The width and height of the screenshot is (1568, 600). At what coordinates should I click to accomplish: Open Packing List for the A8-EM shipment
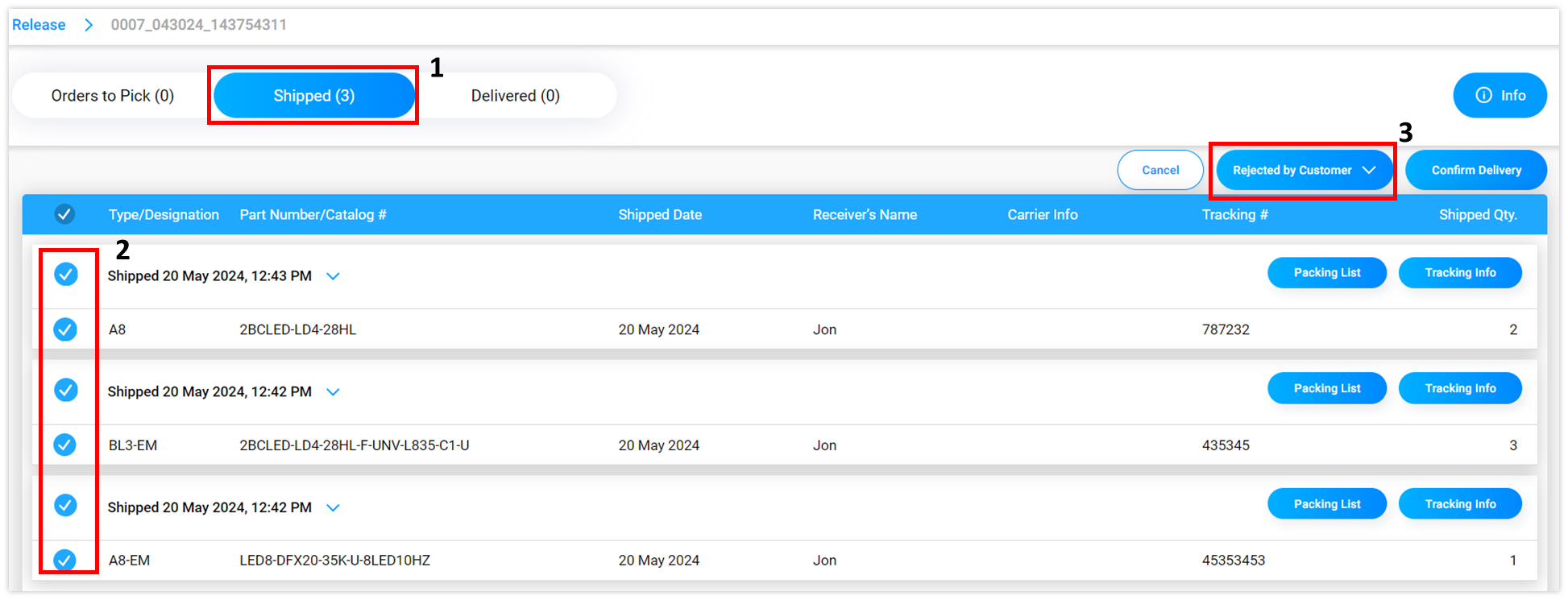[x=1327, y=503]
